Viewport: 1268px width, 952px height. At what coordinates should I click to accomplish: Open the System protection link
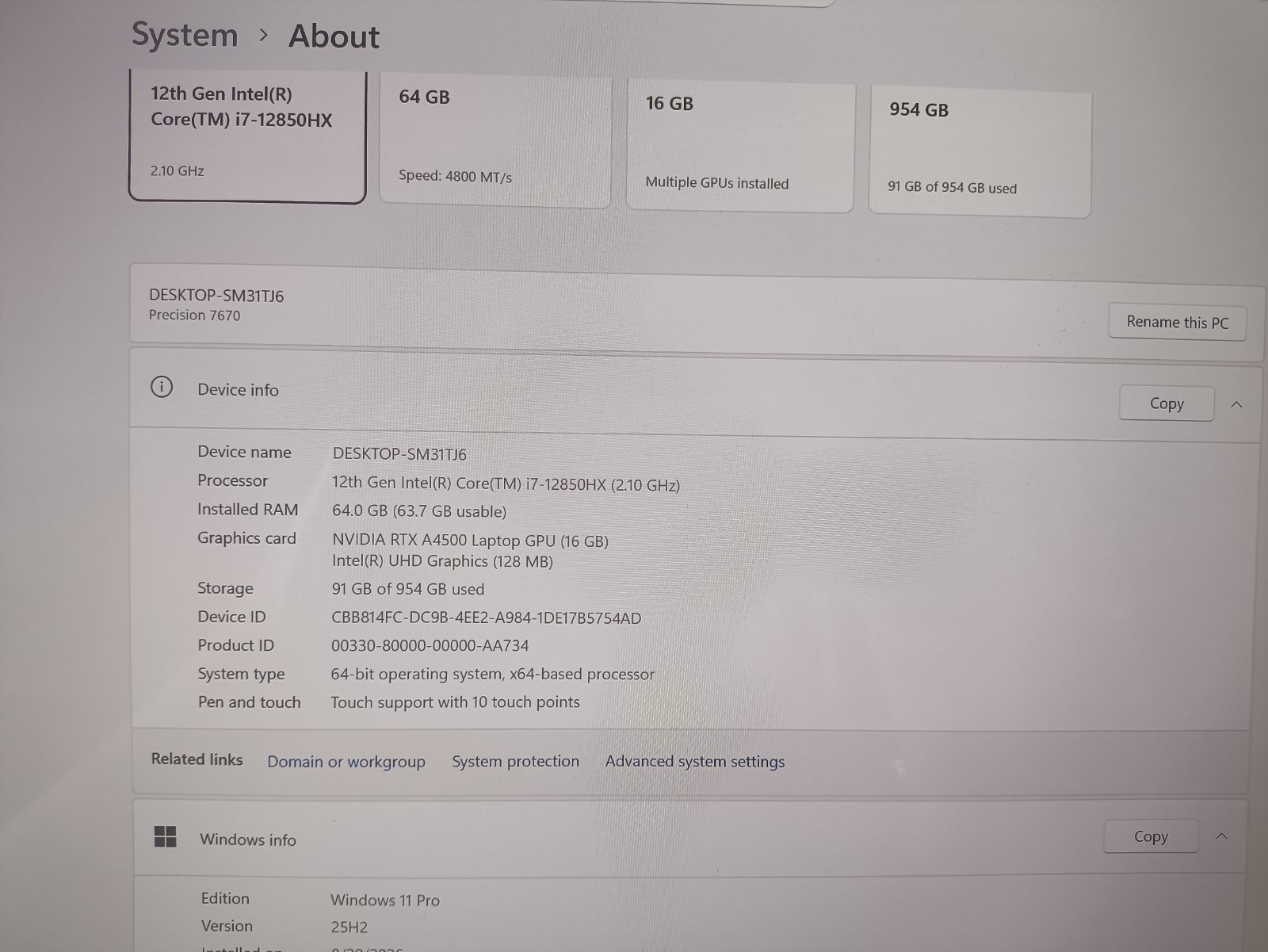click(x=515, y=761)
